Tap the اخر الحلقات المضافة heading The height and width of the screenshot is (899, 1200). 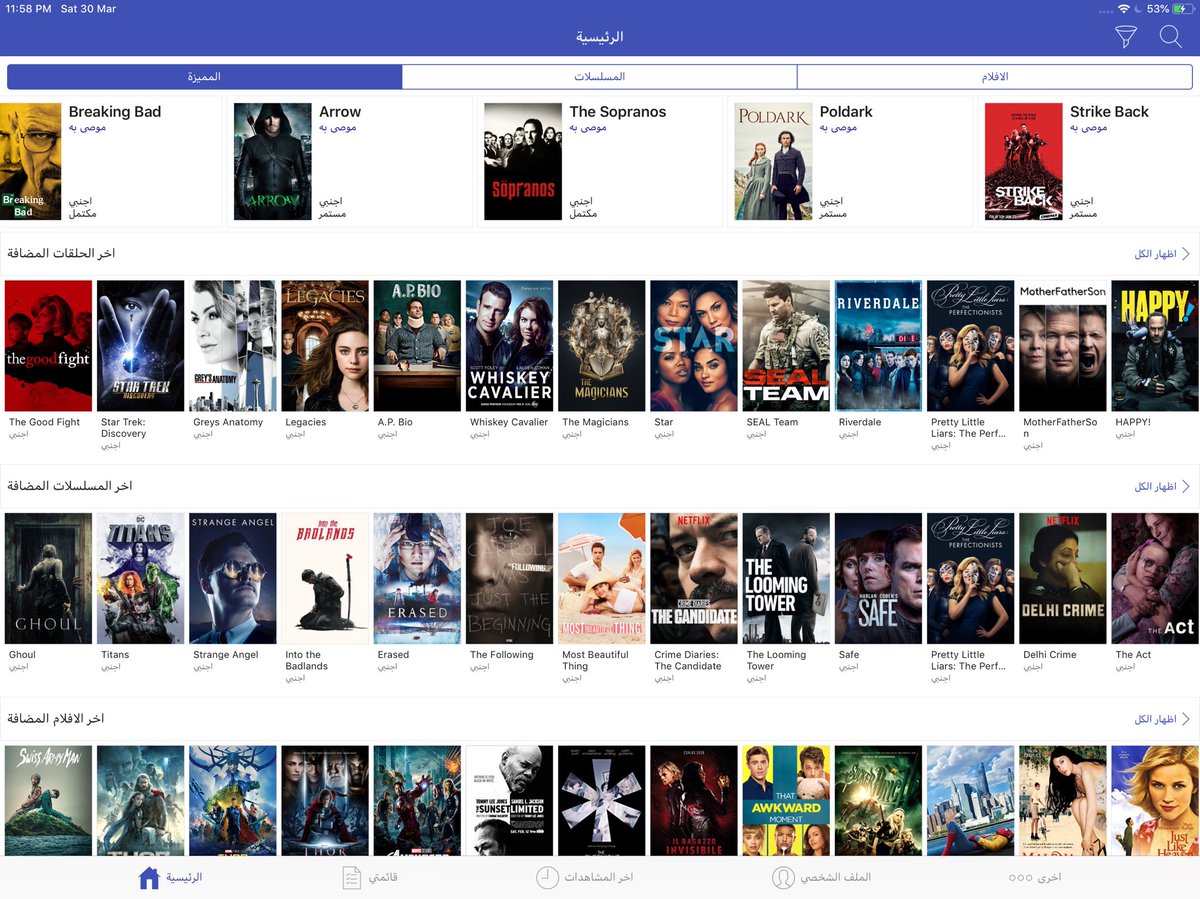61,254
